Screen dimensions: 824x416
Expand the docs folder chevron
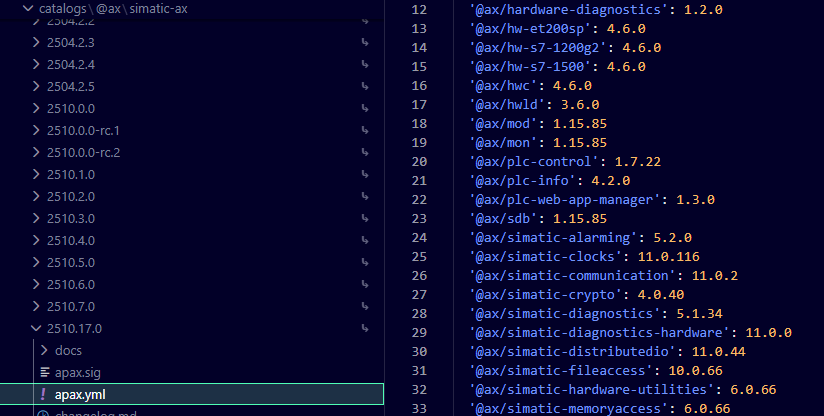coord(44,350)
